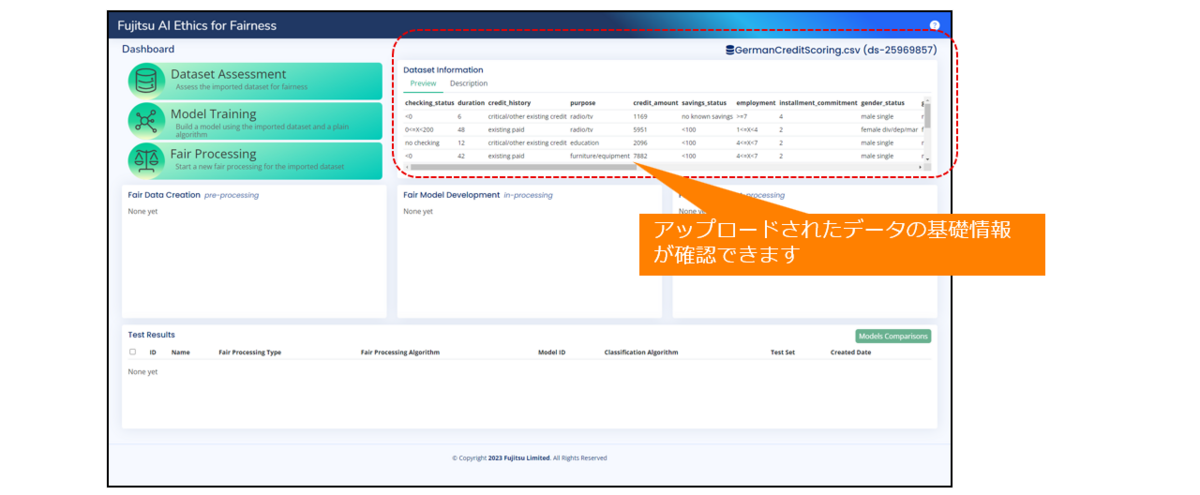1200x495 pixels.
Task: Click the Fair Data Creation panel title
Action: pyautogui.click(x=164, y=195)
